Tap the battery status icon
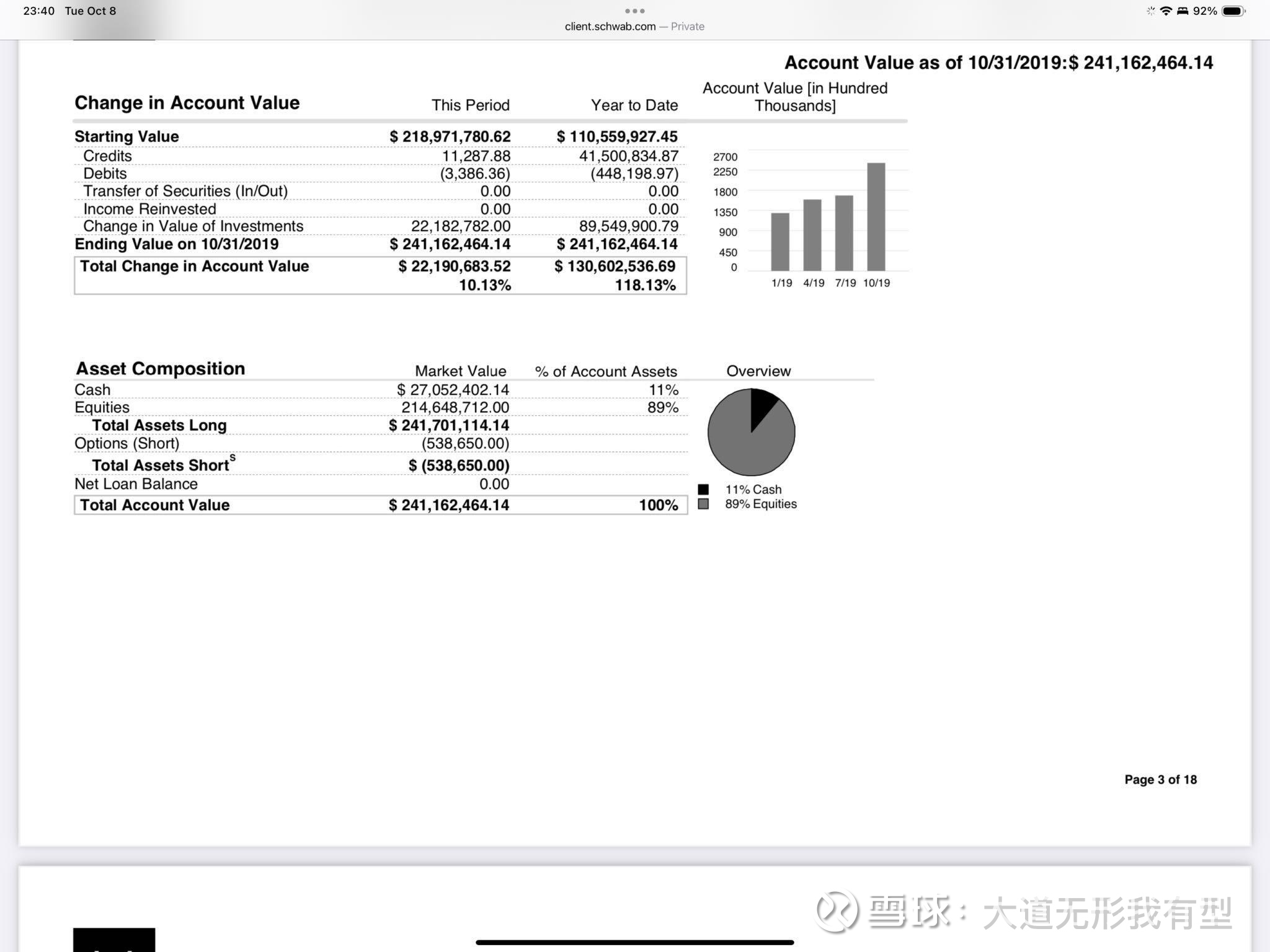 tap(1233, 11)
